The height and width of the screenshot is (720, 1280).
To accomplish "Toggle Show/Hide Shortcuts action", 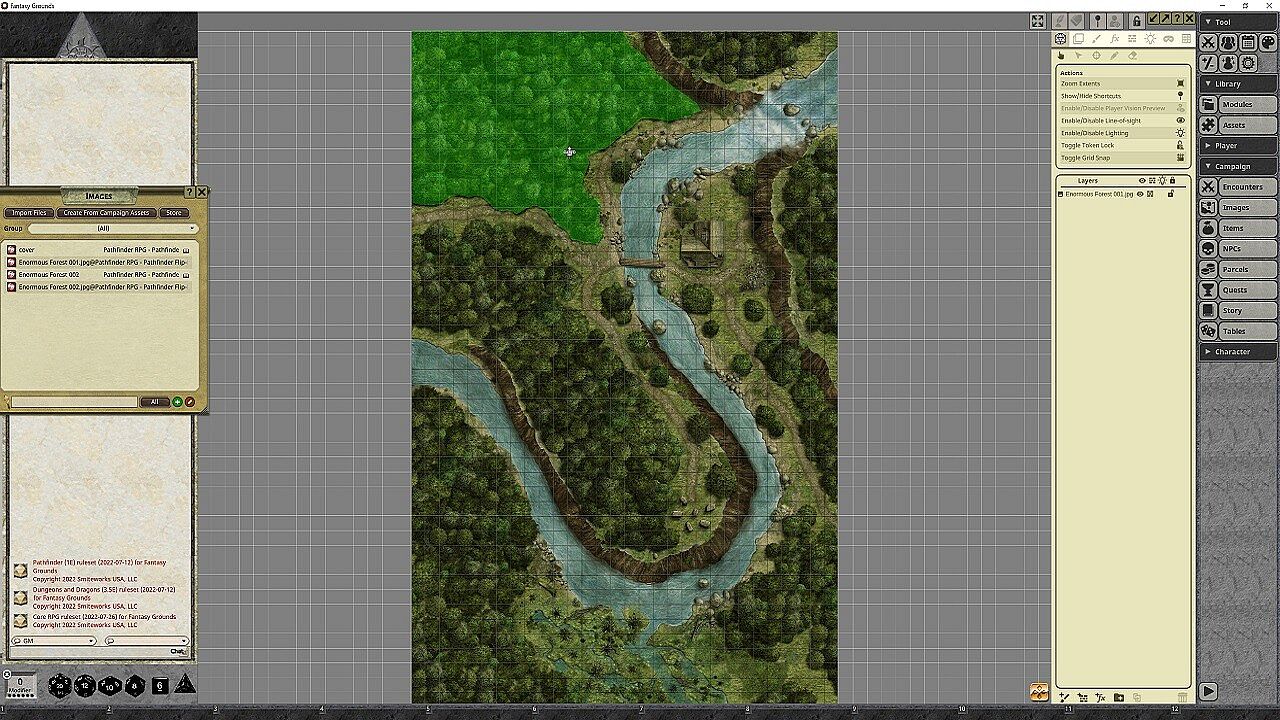I will [1122, 96].
